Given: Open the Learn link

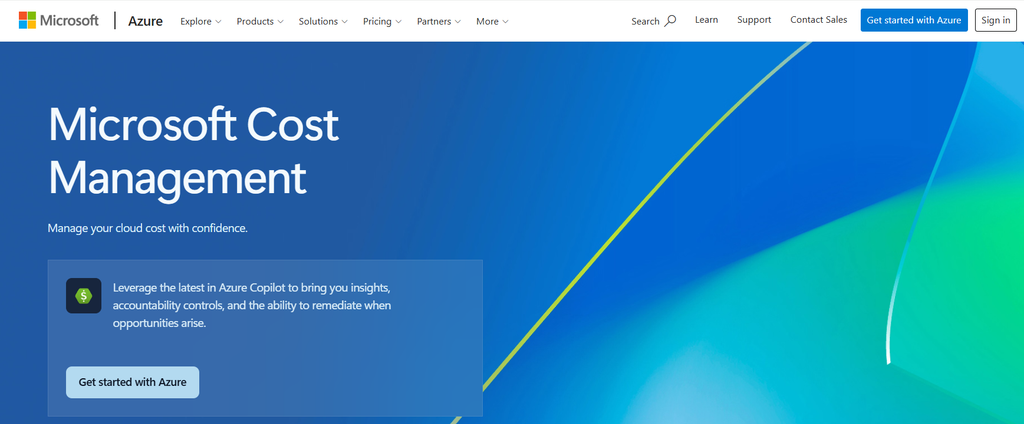Looking at the screenshot, I should click(x=706, y=20).
